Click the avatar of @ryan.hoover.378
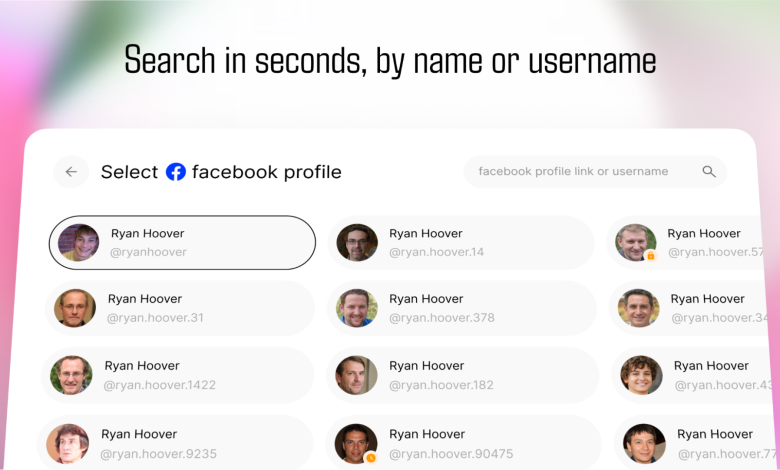This screenshot has height=470, width=780. 357,308
